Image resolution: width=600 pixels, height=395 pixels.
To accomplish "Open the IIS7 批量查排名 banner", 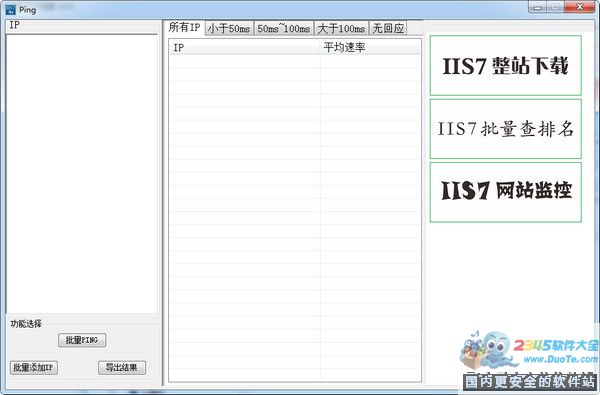I will pyautogui.click(x=505, y=129).
